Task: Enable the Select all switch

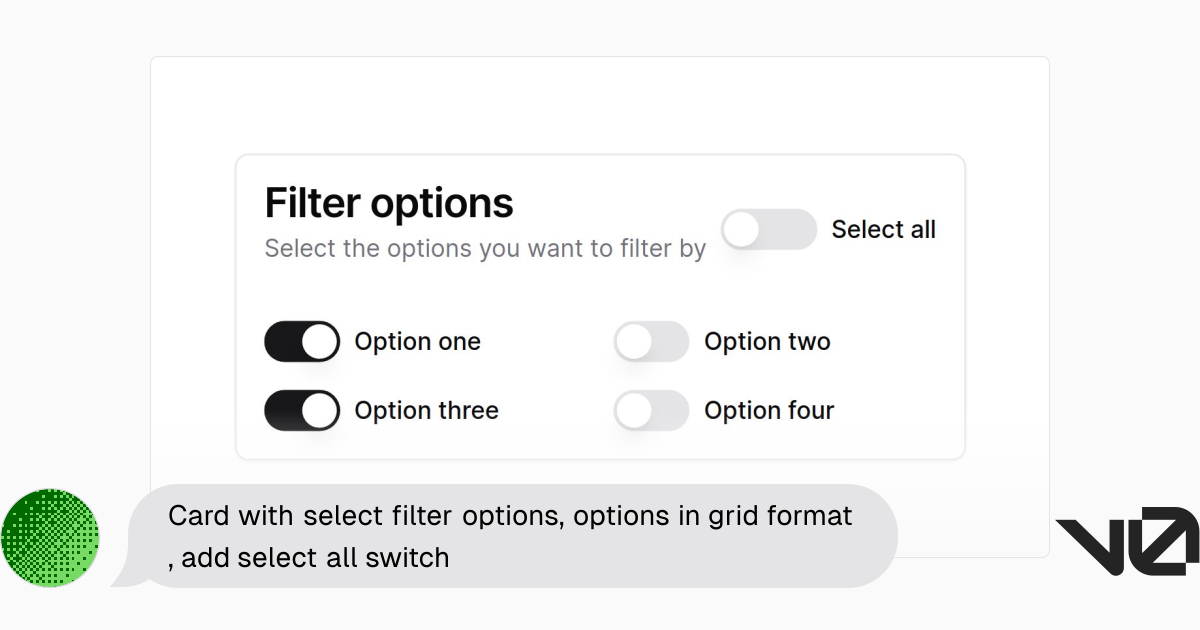Action: coord(769,229)
